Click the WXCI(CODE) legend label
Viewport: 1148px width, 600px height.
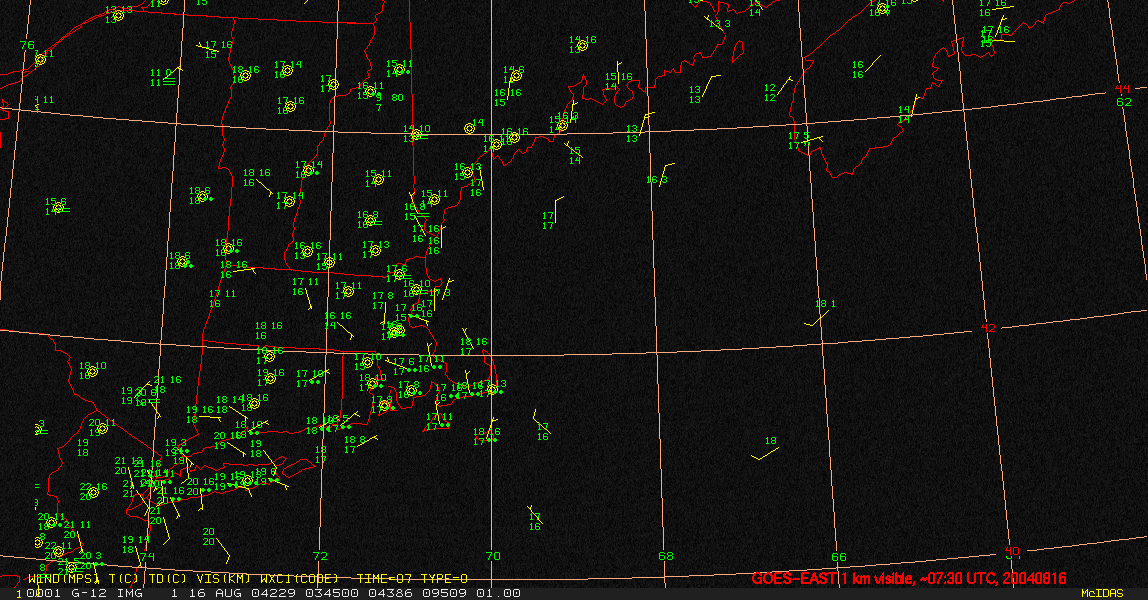(299, 579)
